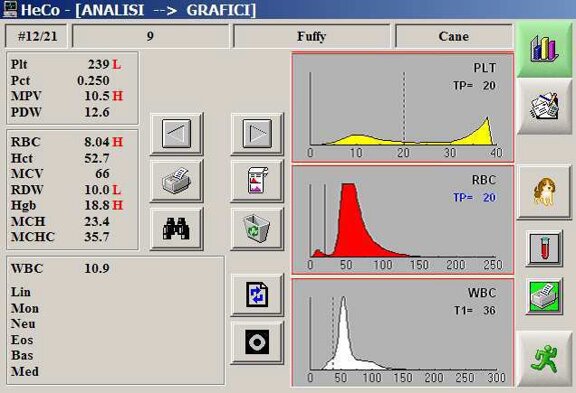Click the T1= 36 text in WBC graph
The image size is (576, 393).
[x=475, y=311]
